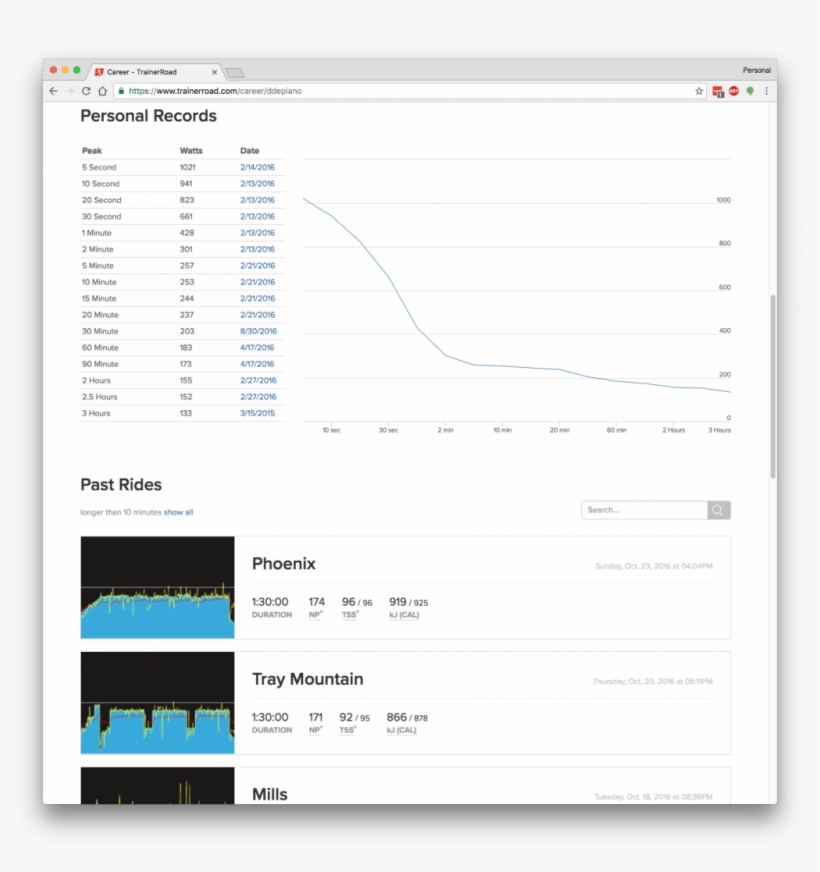
Task: Go to the browser home page icon
Action: (x=102, y=91)
